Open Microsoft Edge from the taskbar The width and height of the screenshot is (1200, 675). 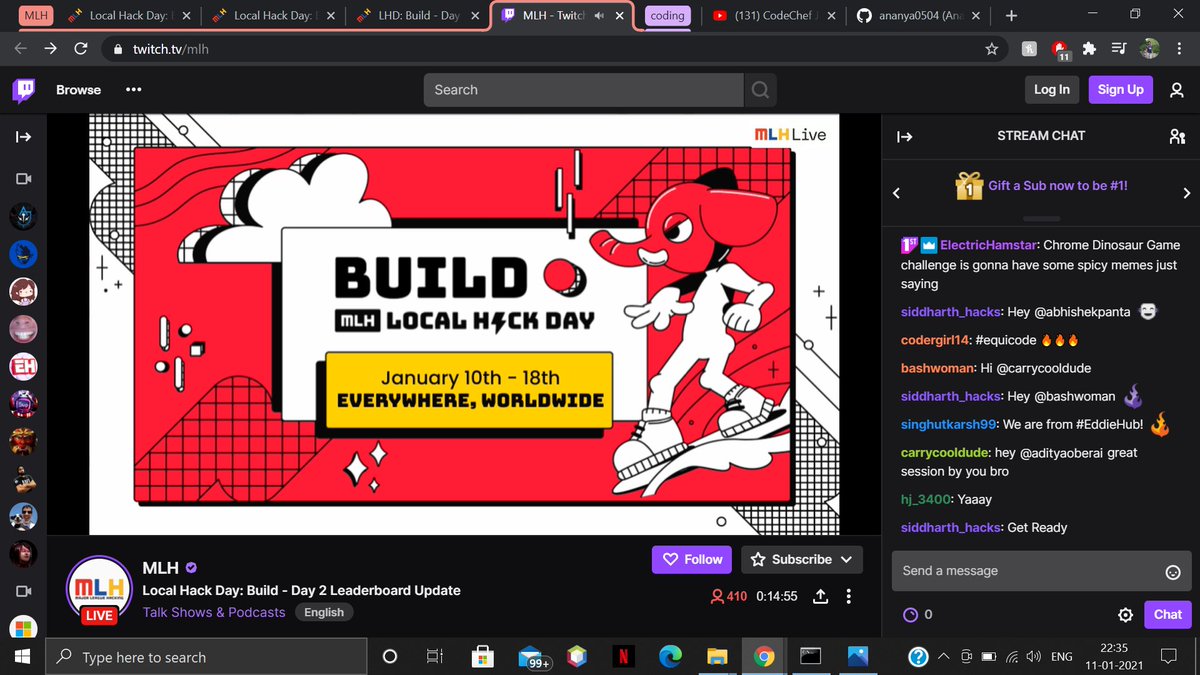pos(670,657)
